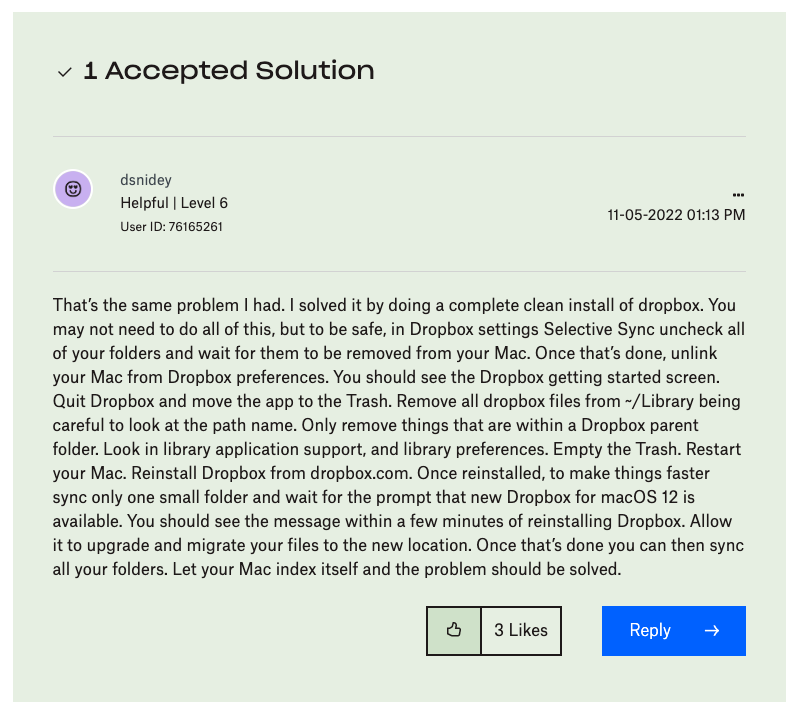Open the dsnidey username profile link
This screenshot has height=715, width=799.
(146, 180)
